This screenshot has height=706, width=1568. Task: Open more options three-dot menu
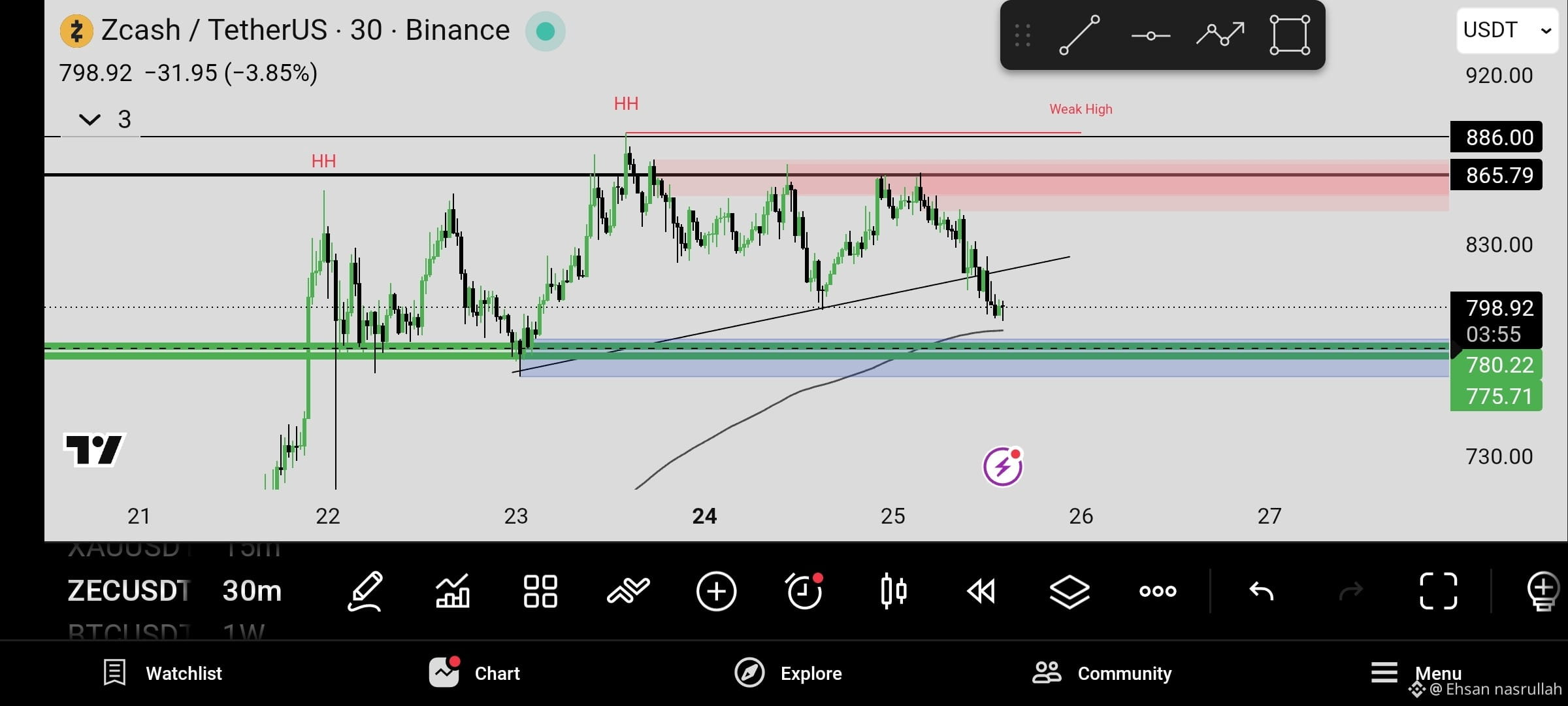pos(1158,592)
